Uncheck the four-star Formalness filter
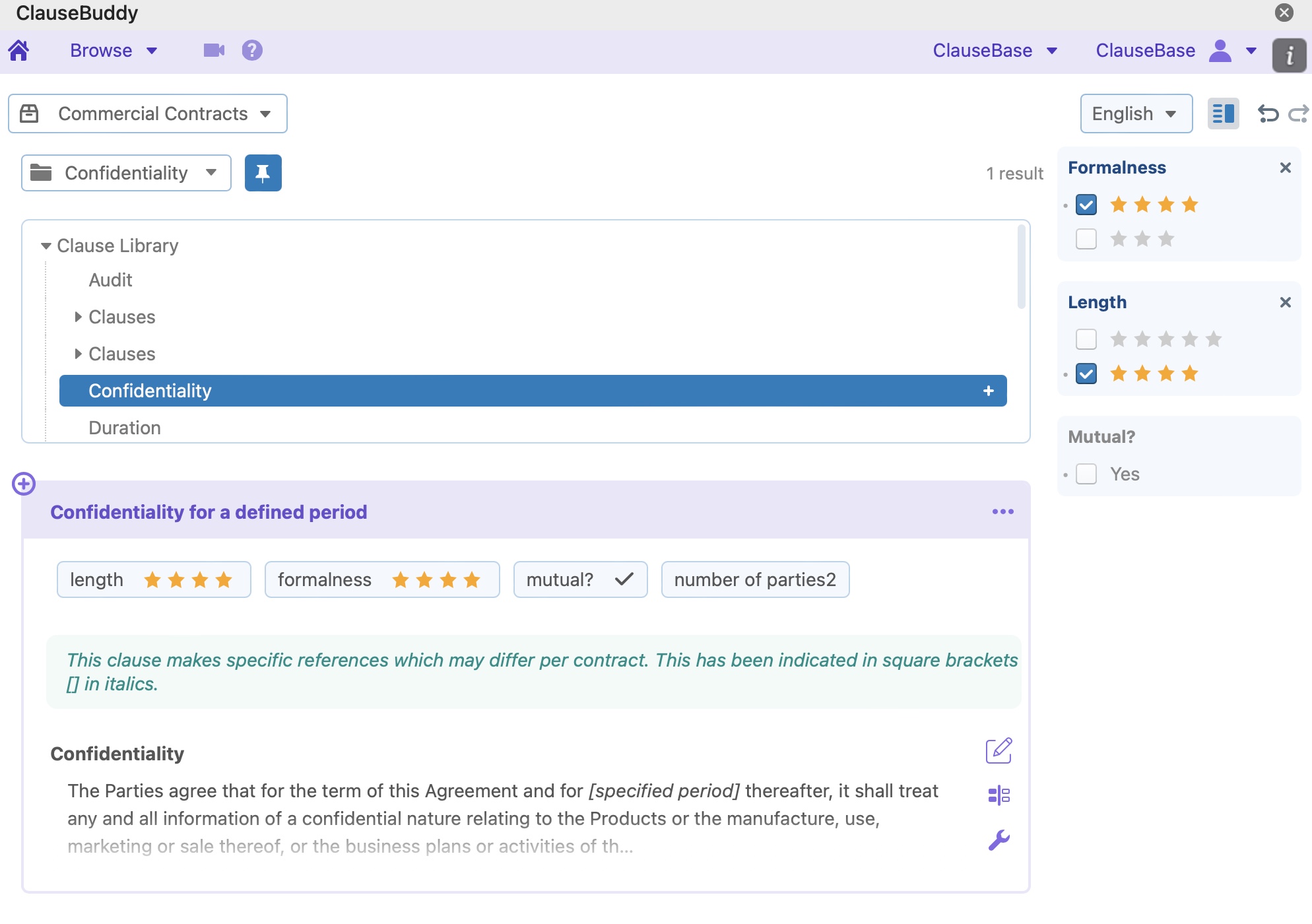This screenshot has width=1312, height=924. pyautogui.click(x=1086, y=205)
